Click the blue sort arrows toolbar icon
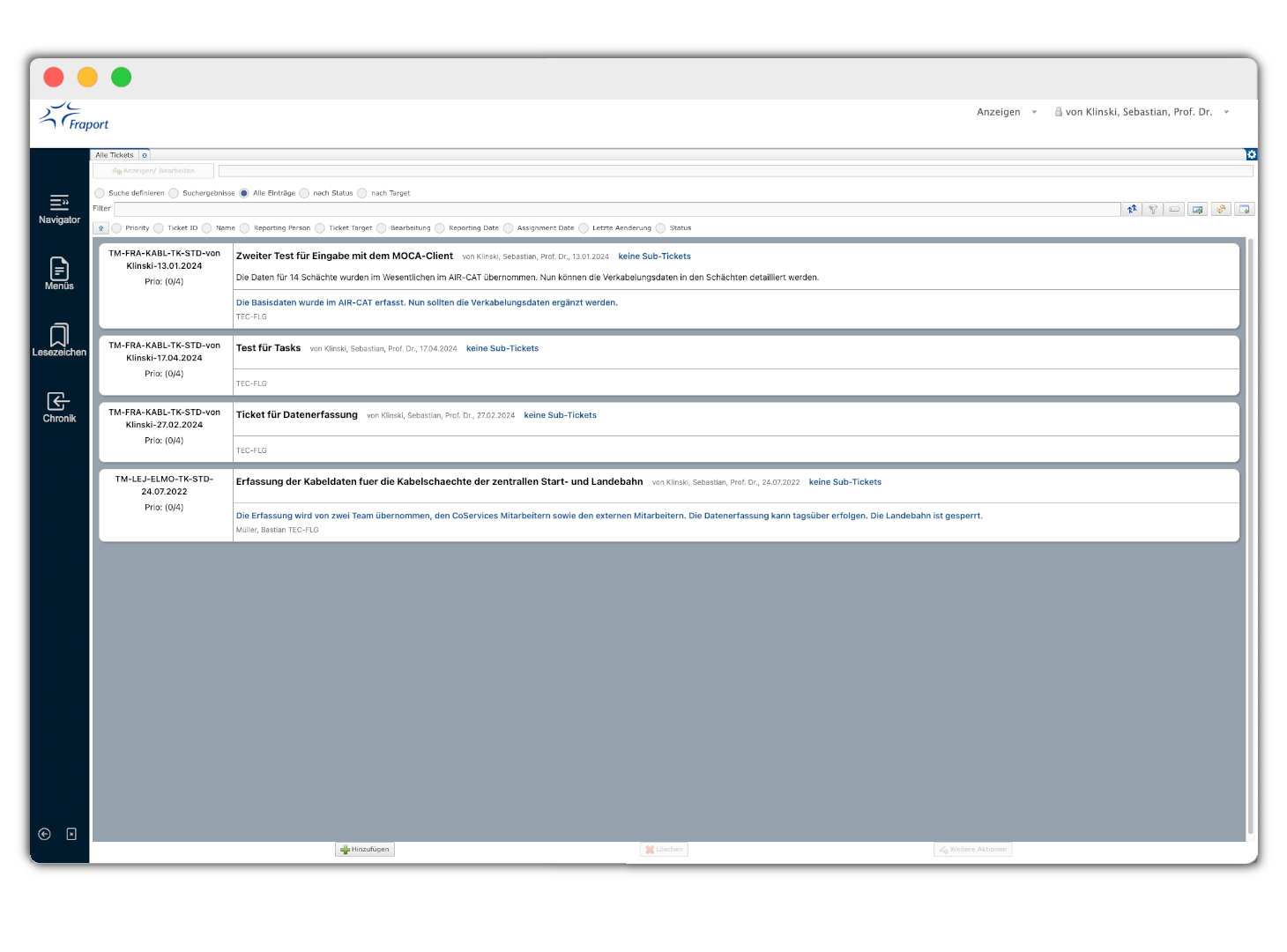The width and height of the screenshot is (1287, 952). pos(1132,209)
